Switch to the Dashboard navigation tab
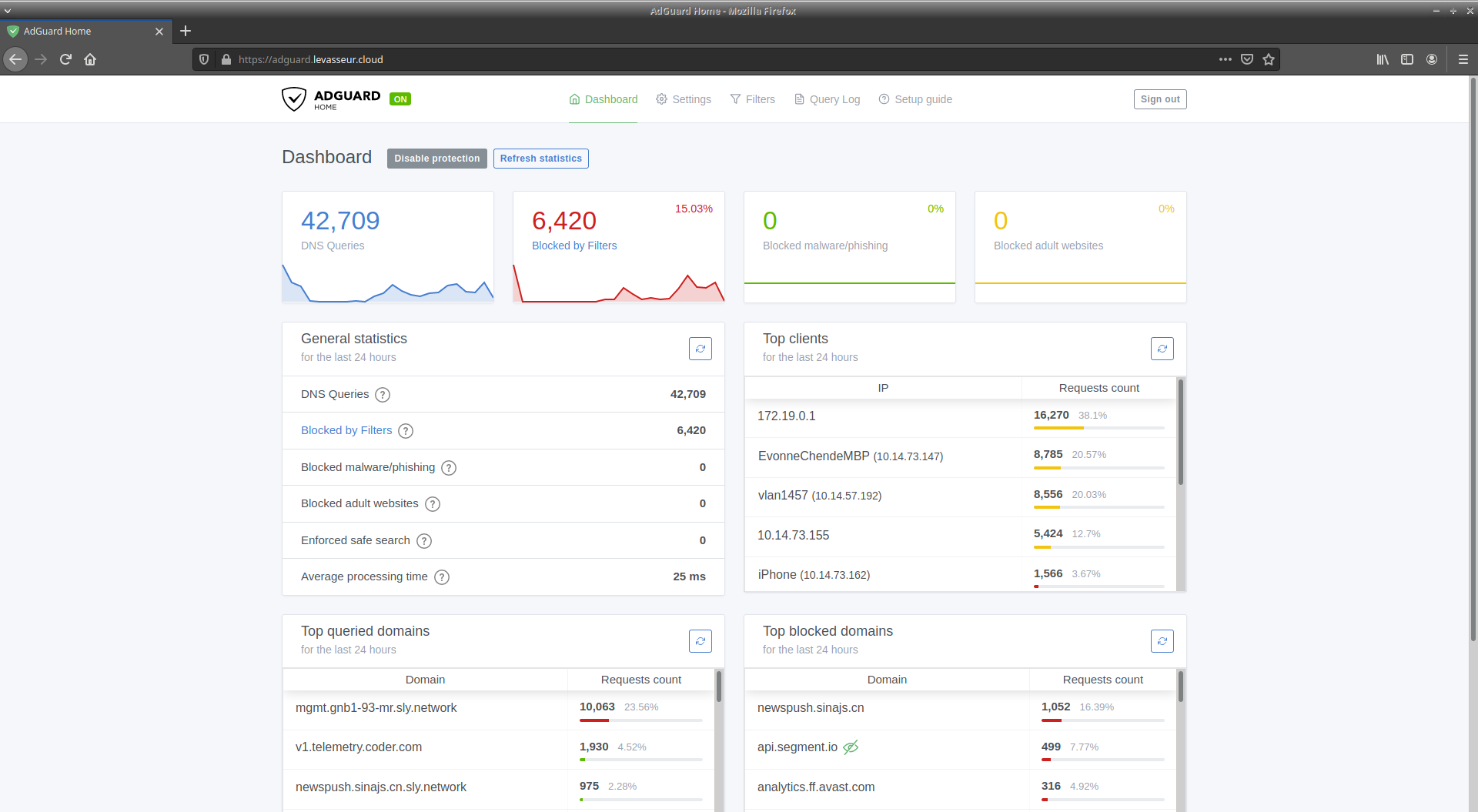The width and height of the screenshot is (1478, 812). pos(610,99)
